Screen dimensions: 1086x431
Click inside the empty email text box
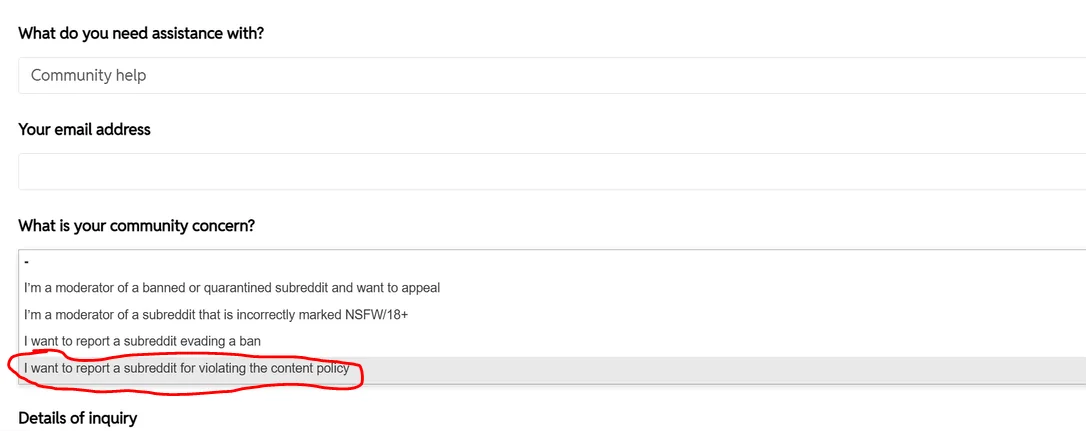550,171
